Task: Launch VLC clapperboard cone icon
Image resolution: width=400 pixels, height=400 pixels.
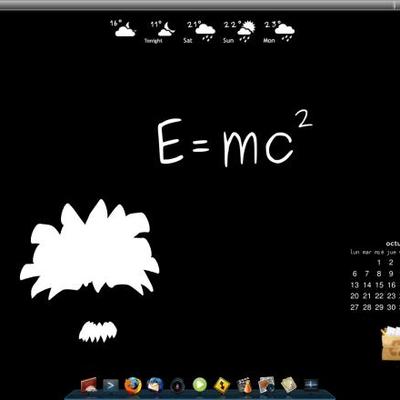Action: (x=244, y=385)
